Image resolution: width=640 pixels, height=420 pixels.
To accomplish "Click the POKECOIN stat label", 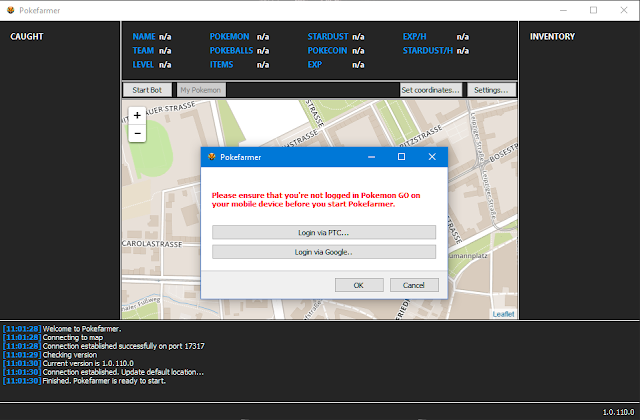I will [x=327, y=51].
